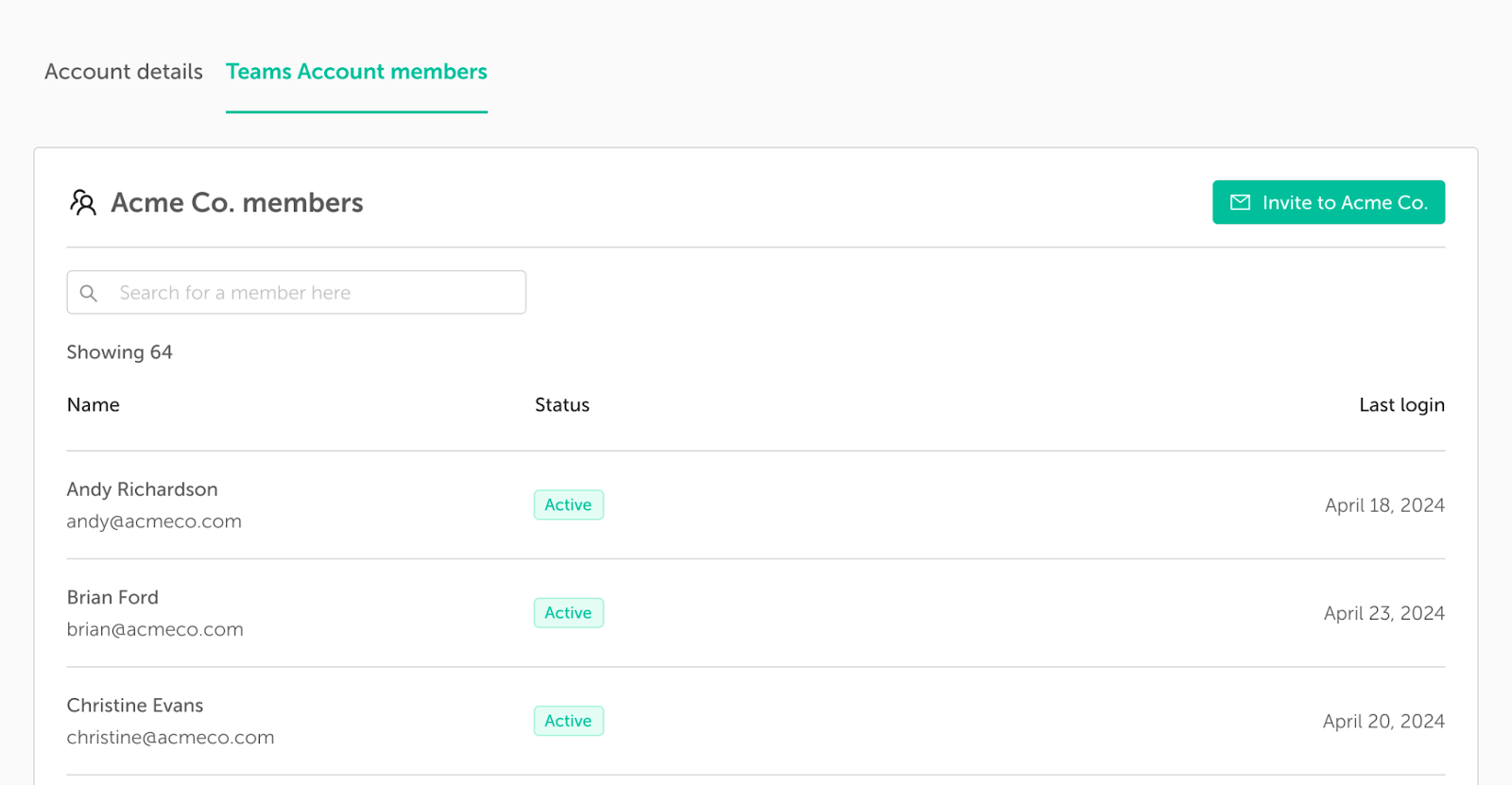1512x785 pixels.
Task: Click the members group icon beside Acme Co.
Action: click(x=83, y=202)
